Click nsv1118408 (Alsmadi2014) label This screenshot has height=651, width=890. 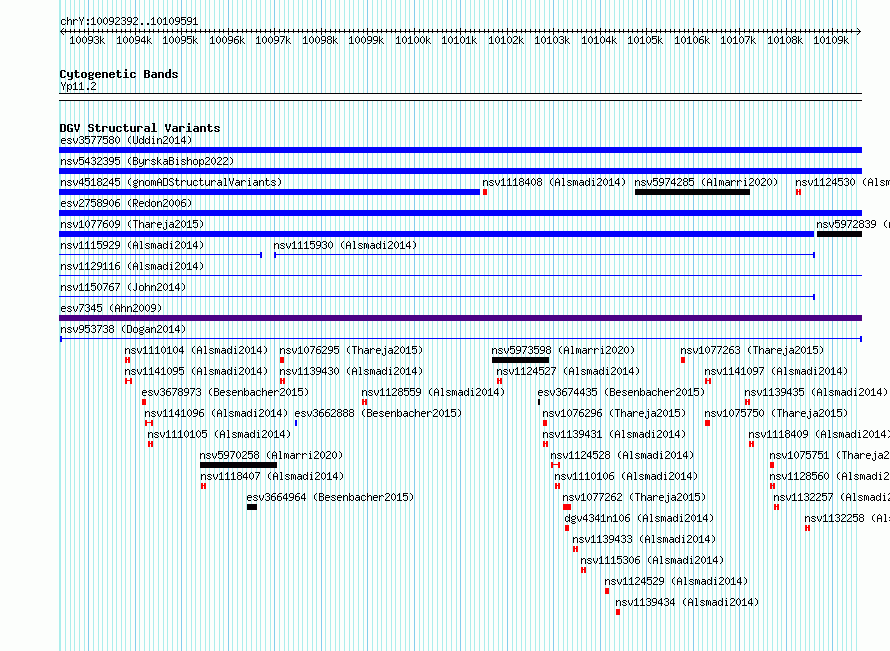tap(554, 182)
